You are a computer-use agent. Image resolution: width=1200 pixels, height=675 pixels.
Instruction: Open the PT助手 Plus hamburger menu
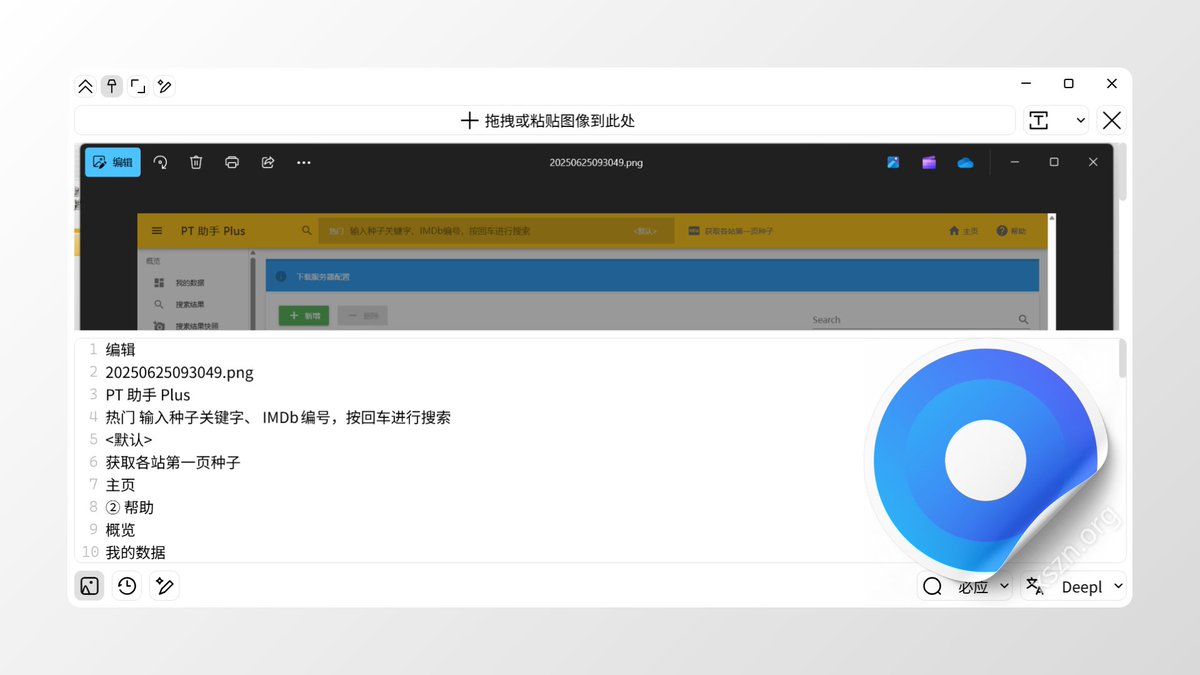pos(156,230)
